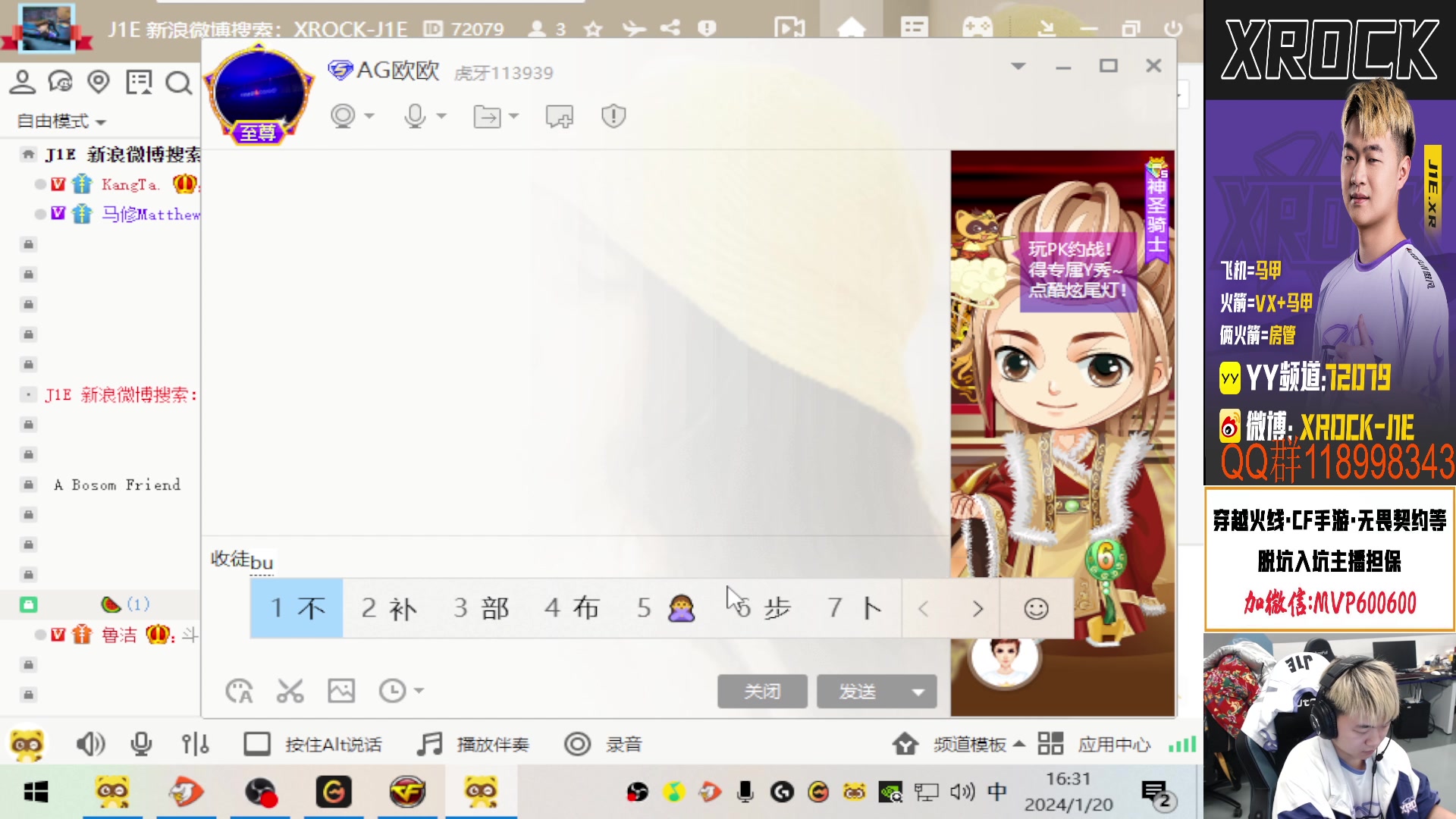
Task: Open the audio mixer equalizer icon
Action: pyautogui.click(x=195, y=744)
